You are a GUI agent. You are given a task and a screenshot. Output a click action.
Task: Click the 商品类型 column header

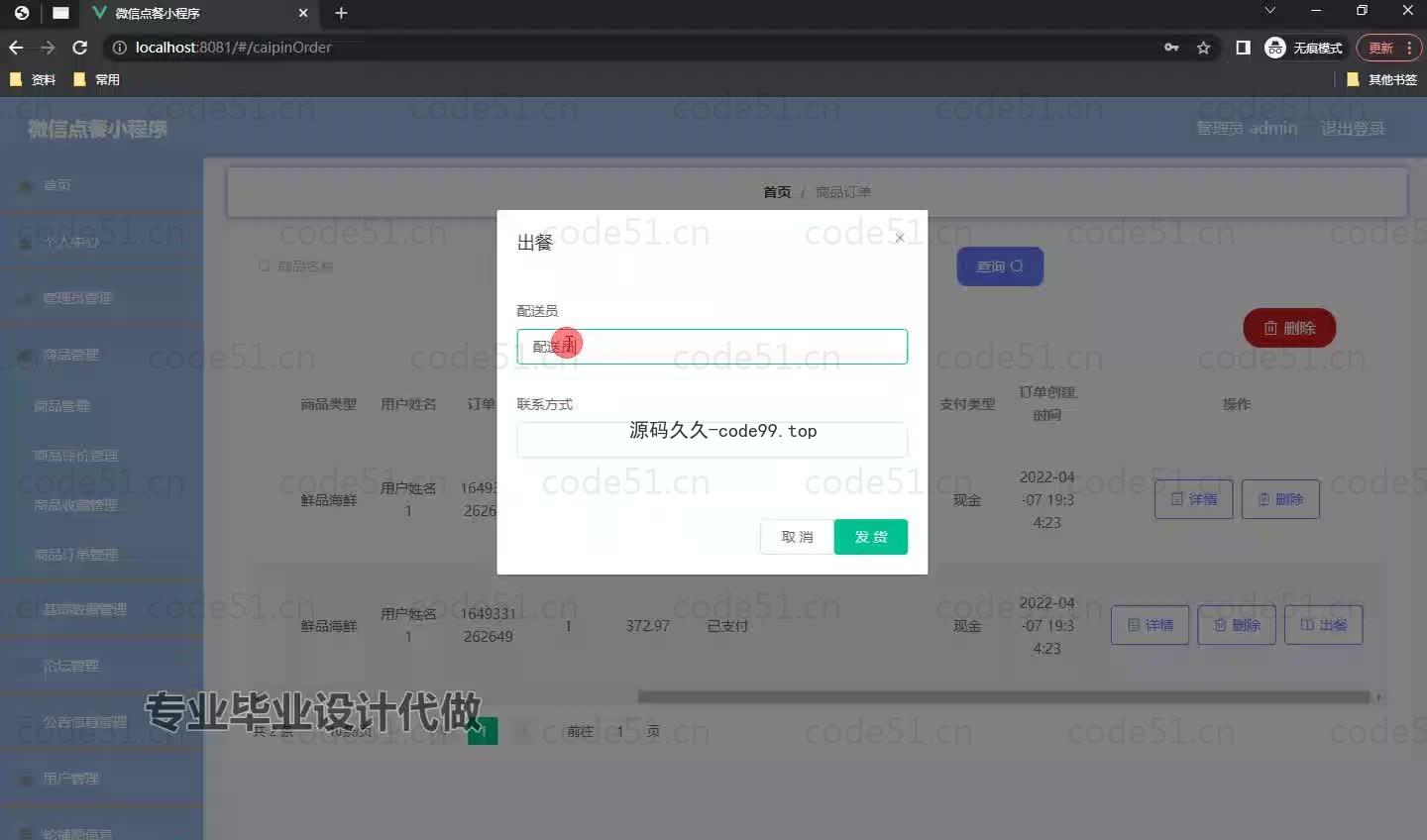329,404
